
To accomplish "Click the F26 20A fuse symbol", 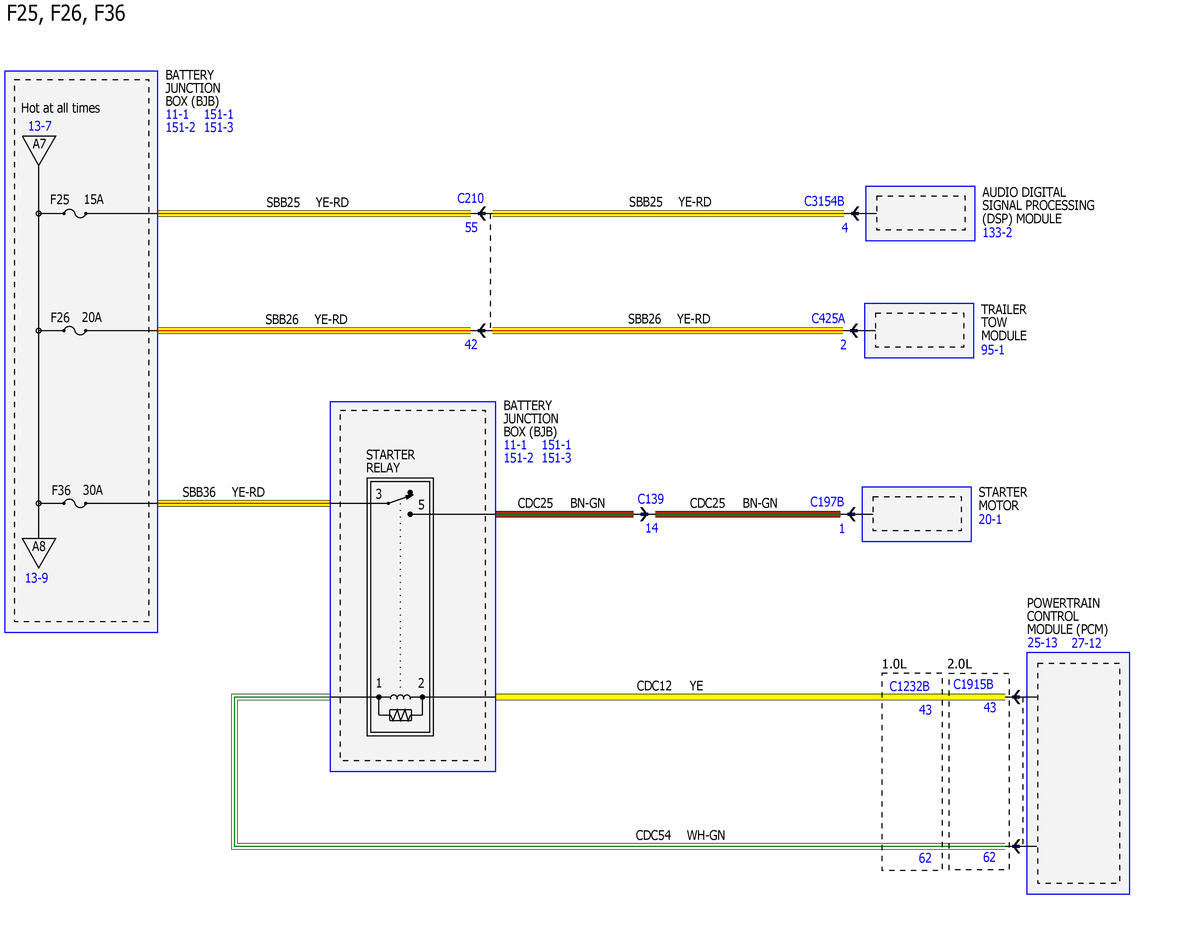I will pyautogui.click(x=75, y=331).
